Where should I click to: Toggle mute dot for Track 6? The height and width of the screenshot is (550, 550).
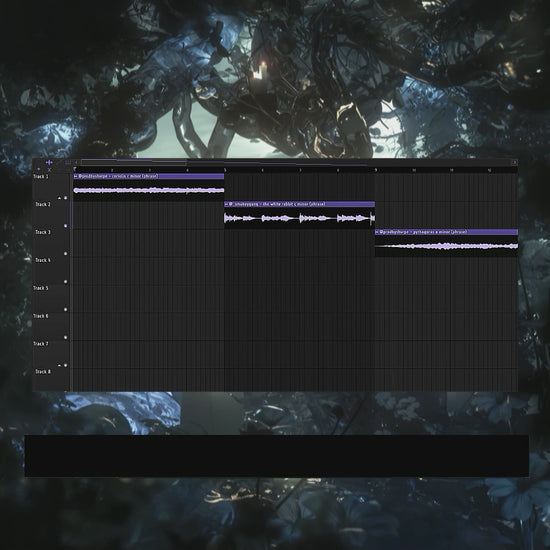point(66,337)
